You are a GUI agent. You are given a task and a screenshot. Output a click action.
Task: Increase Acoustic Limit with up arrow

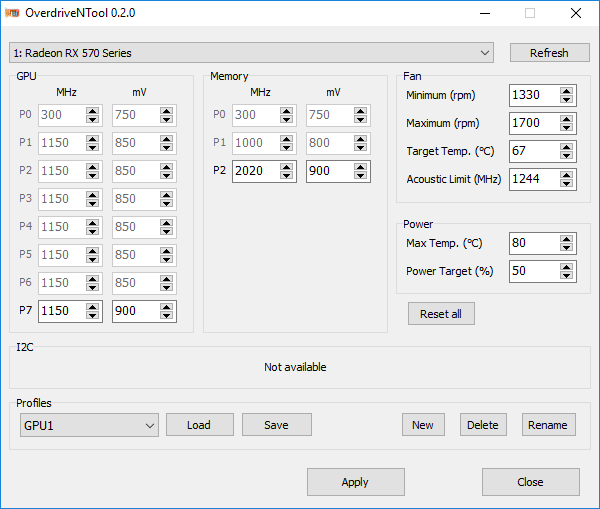566,175
